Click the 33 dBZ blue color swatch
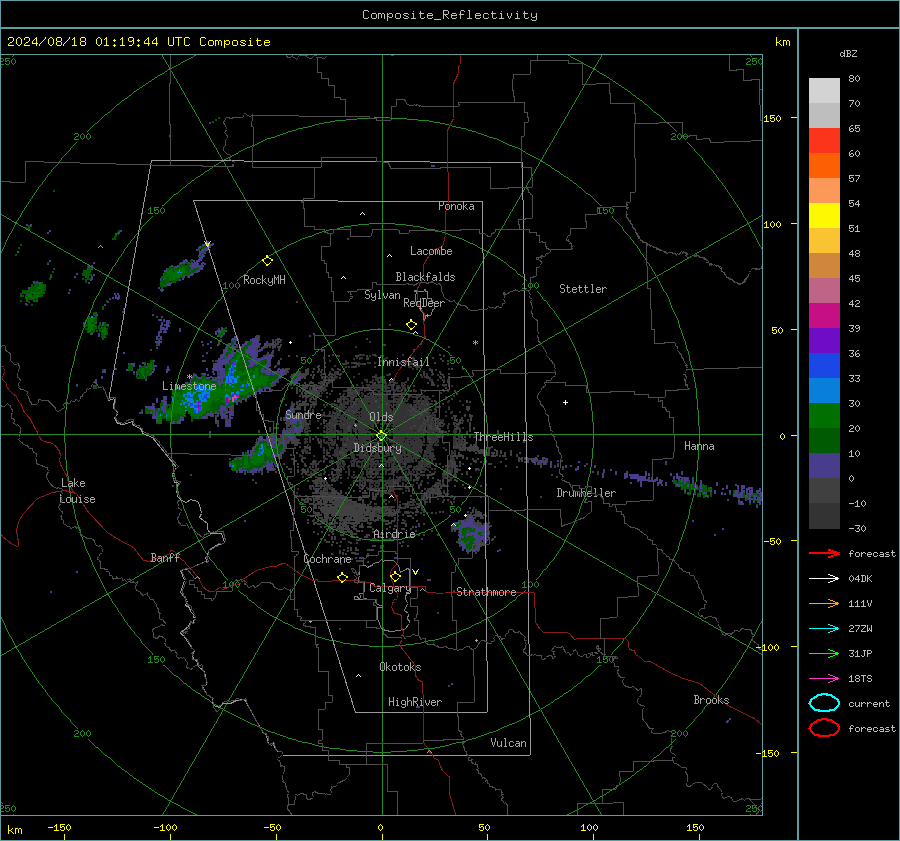 pyautogui.click(x=824, y=390)
